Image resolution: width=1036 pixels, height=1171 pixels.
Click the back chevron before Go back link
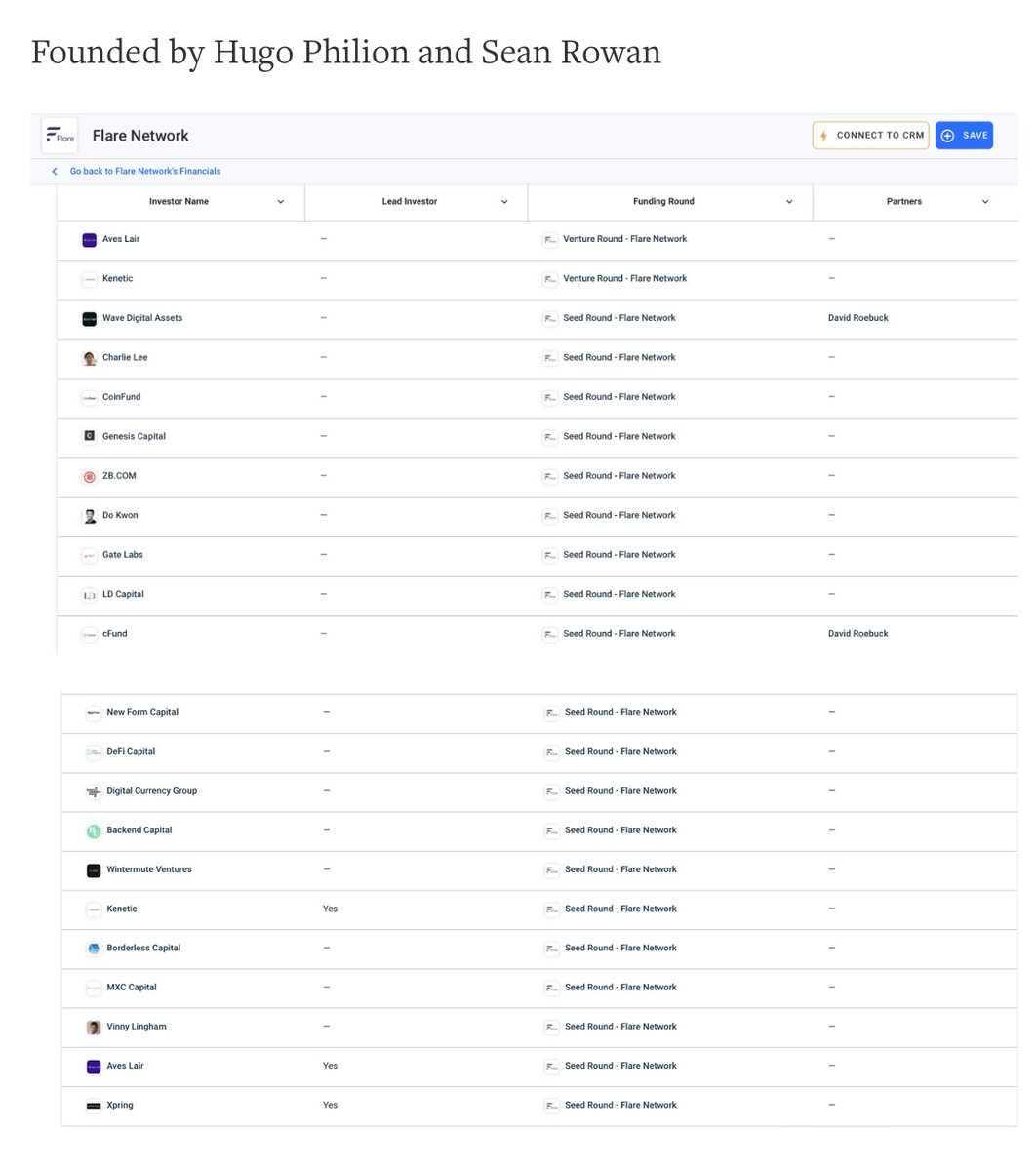55,171
